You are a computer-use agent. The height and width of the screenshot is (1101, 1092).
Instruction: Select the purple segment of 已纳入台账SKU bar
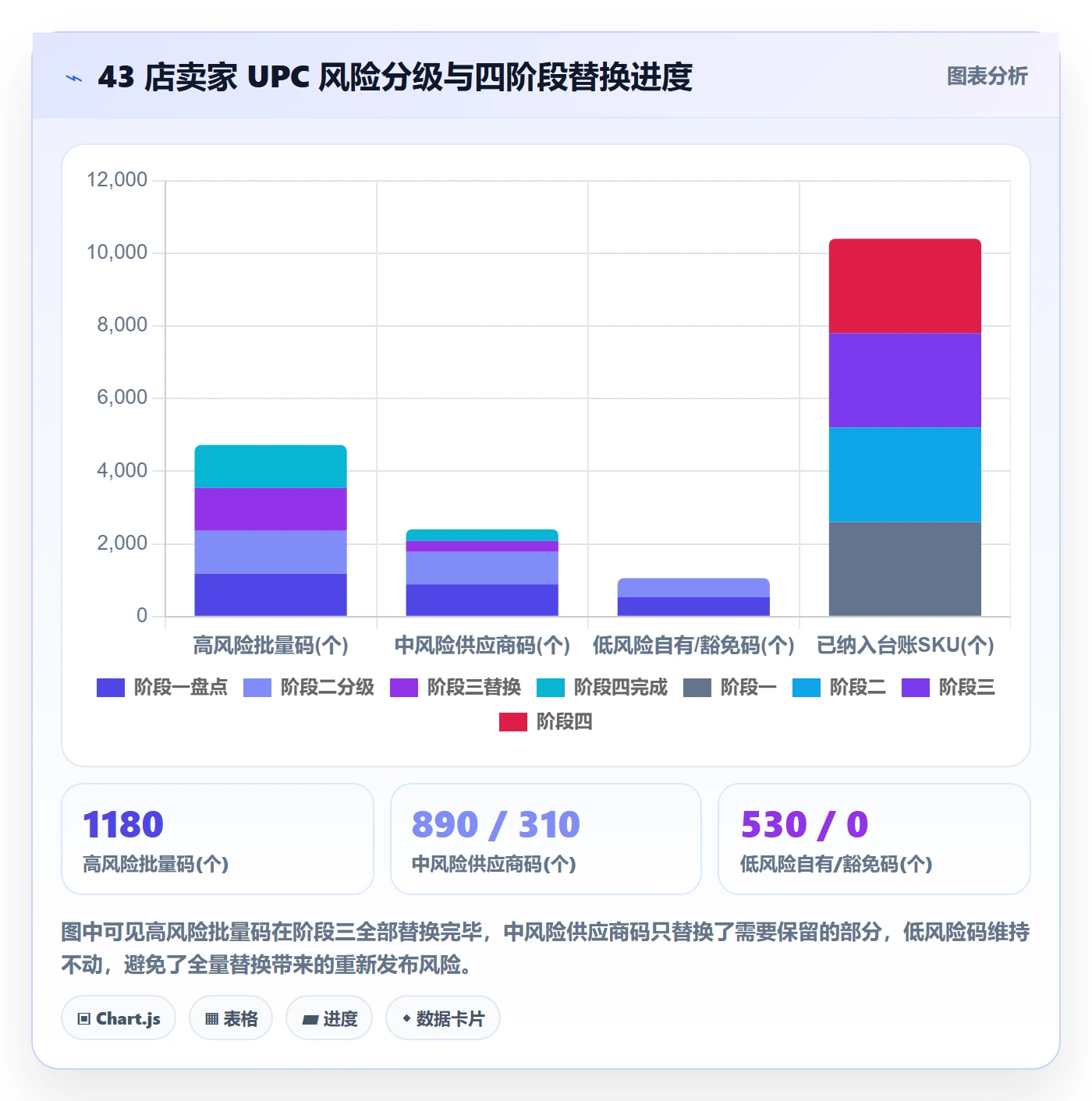pyautogui.click(x=905, y=381)
